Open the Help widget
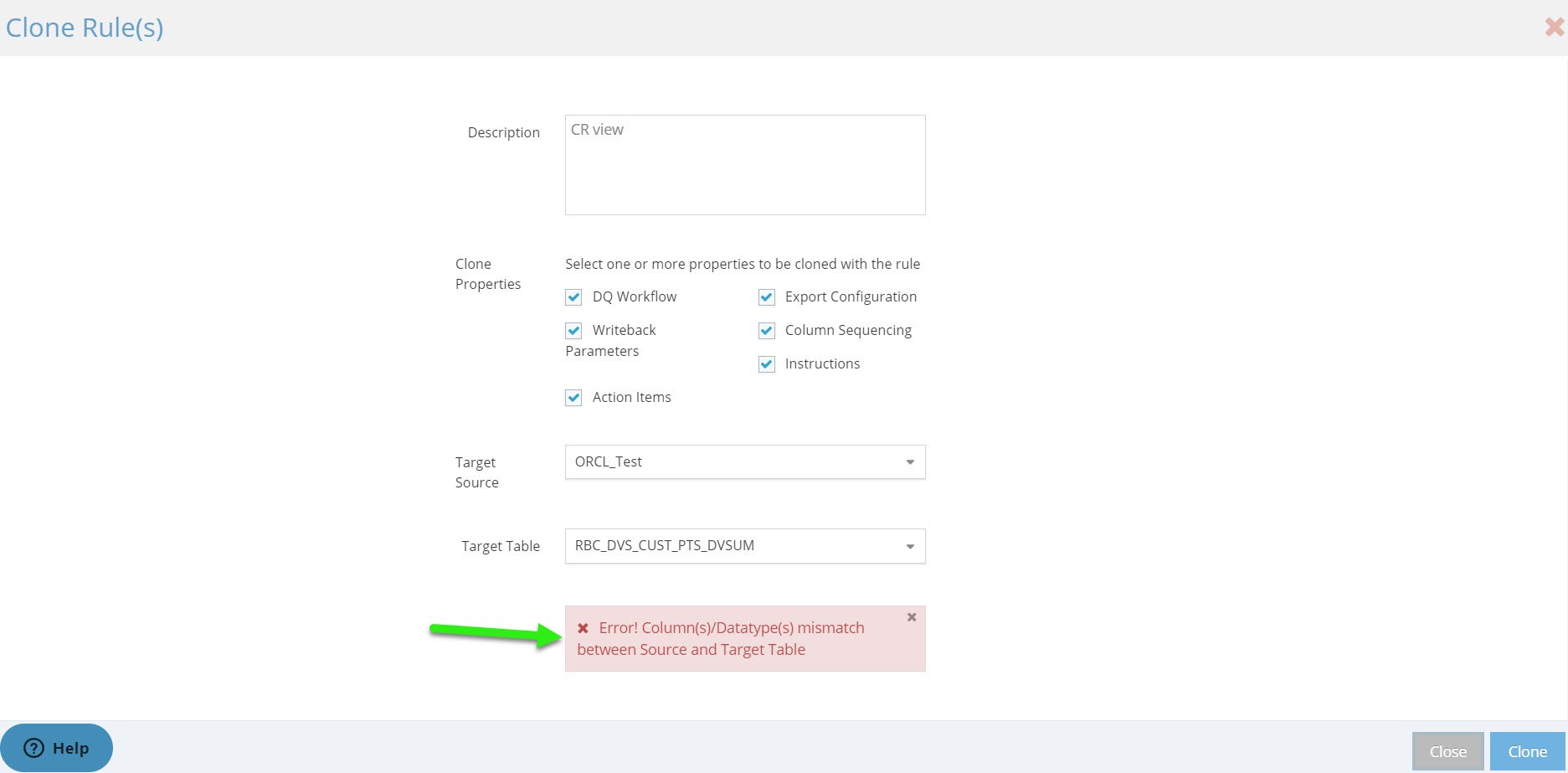Image resolution: width=1568 pixels, height=773 pixels. pos(56,748)
